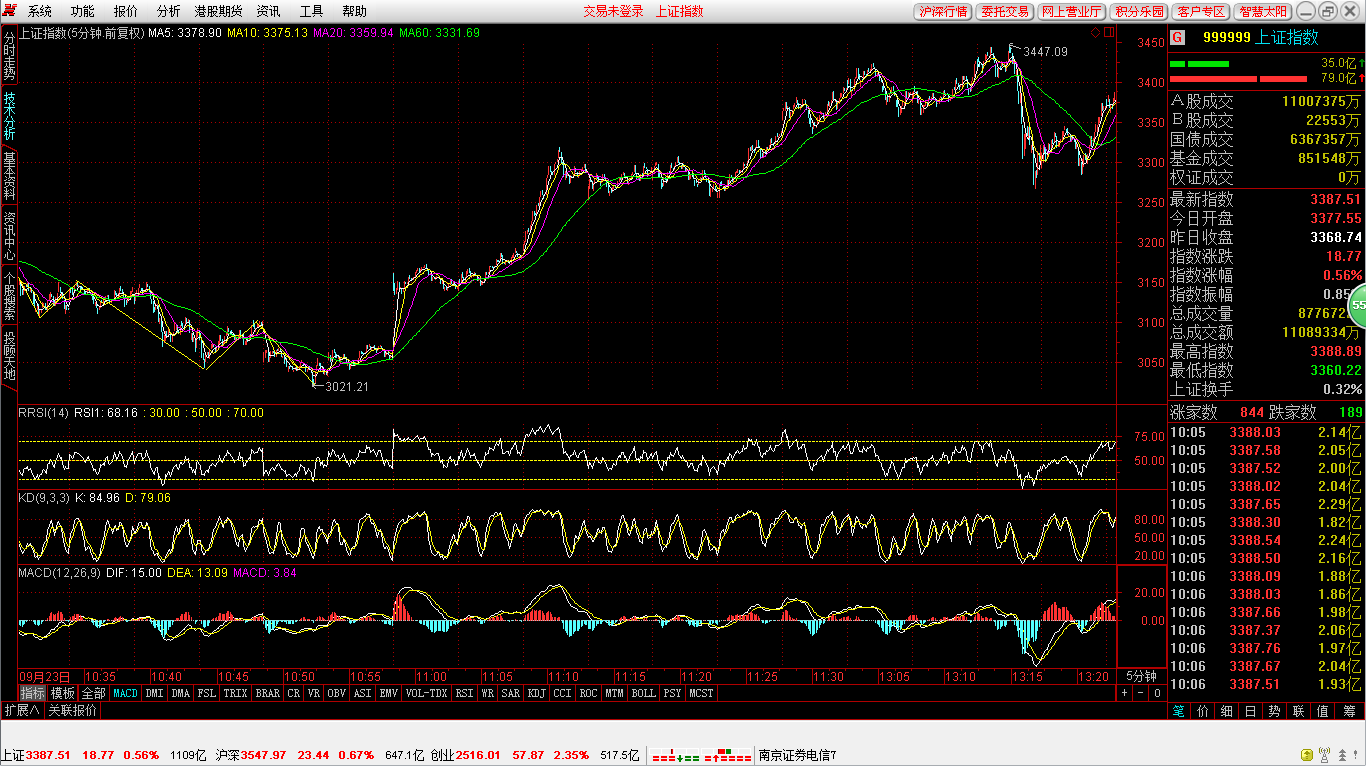Select the 势 tab in the quote panel
Viewport: 1366px width, 766px height.
(x=1274, y=711)
